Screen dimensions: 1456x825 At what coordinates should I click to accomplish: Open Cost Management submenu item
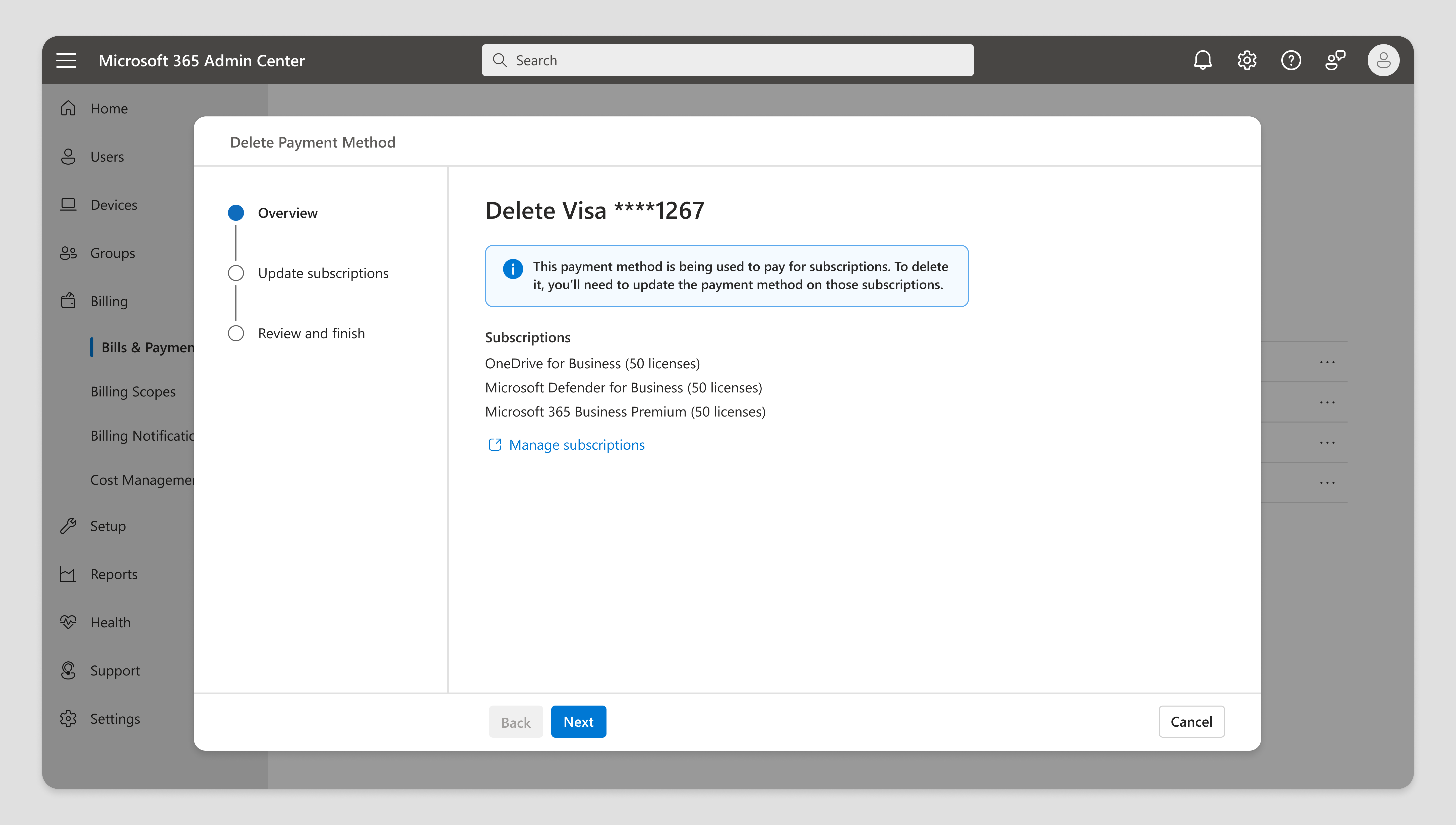tap(142, 480)
